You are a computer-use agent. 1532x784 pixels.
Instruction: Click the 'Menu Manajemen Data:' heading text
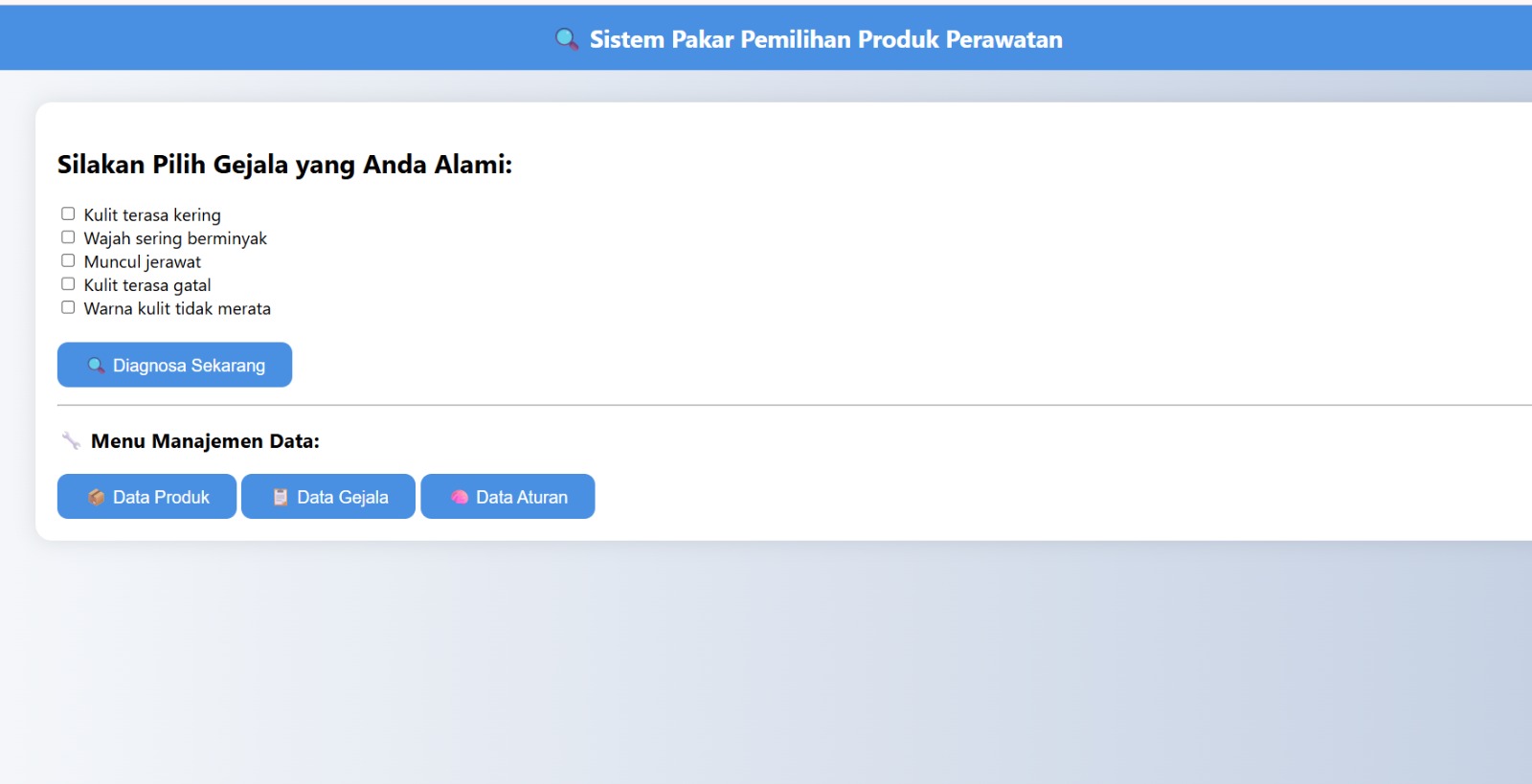tap(205, 441)
